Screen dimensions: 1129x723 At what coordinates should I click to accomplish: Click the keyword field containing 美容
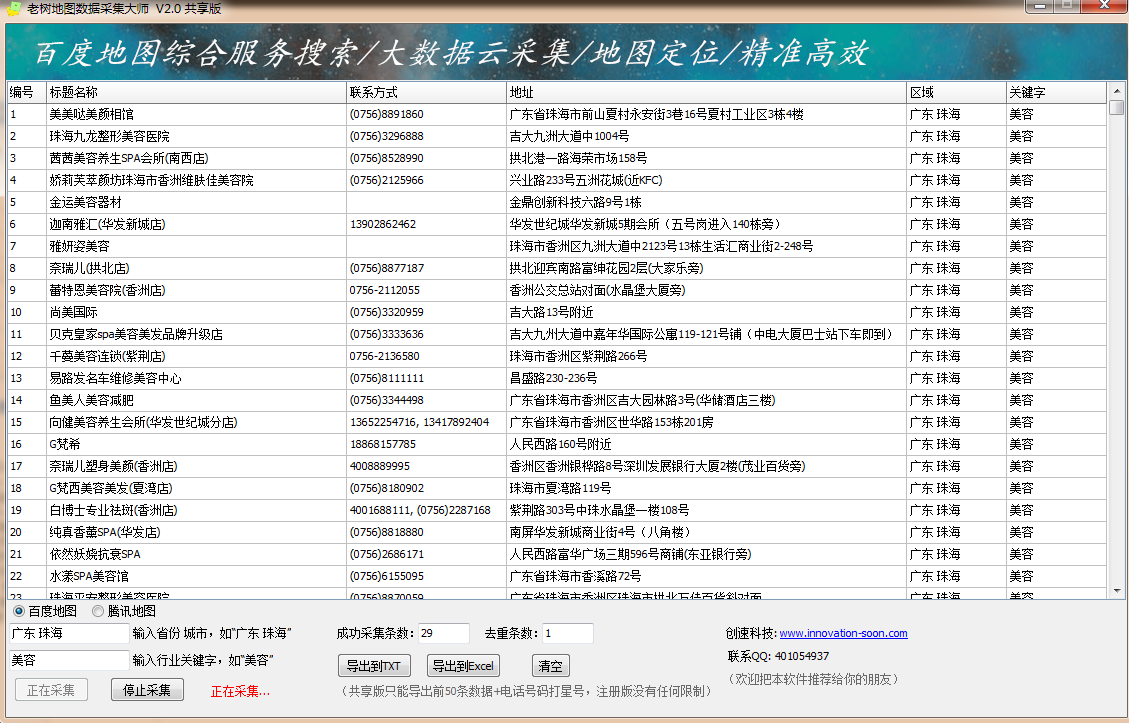[x=69, y=660]
